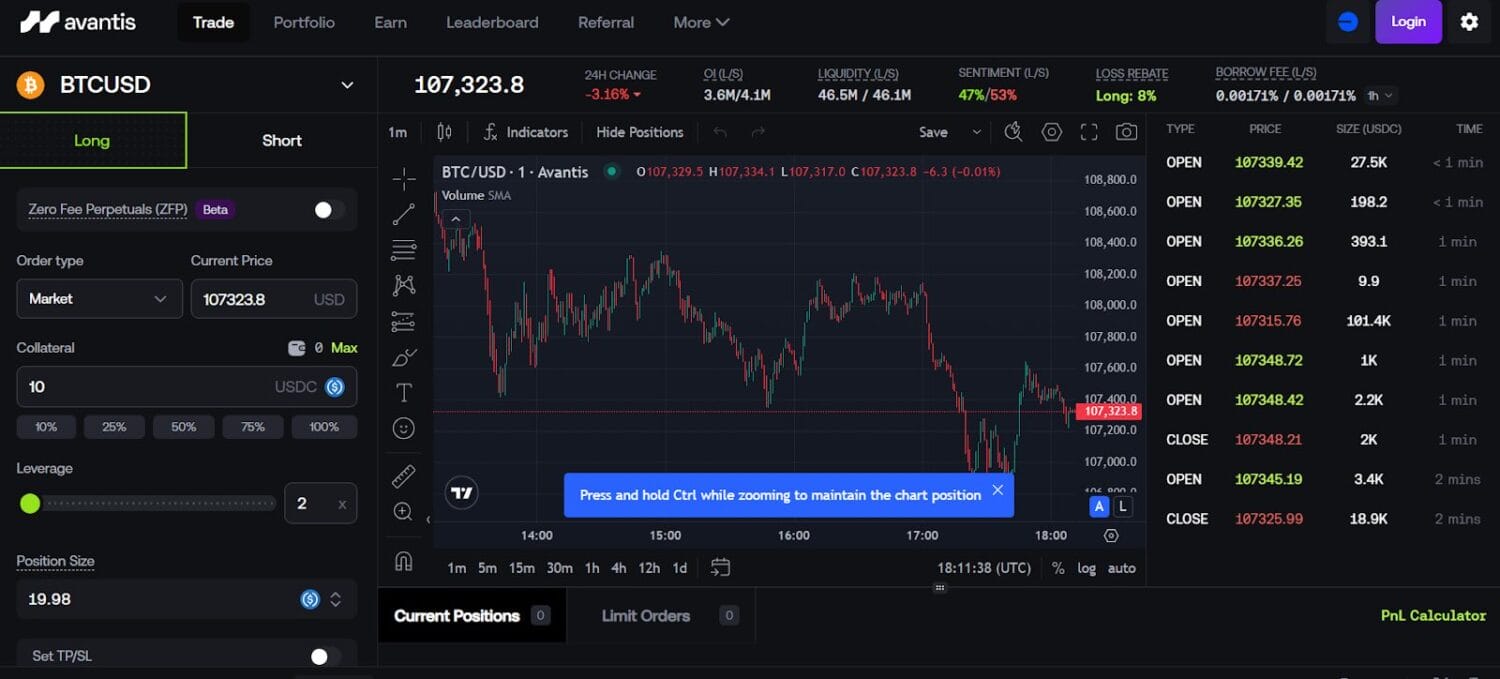
Task: Set collateral to 50% preset
Action: pyautogui.click(x=184, y=427)
